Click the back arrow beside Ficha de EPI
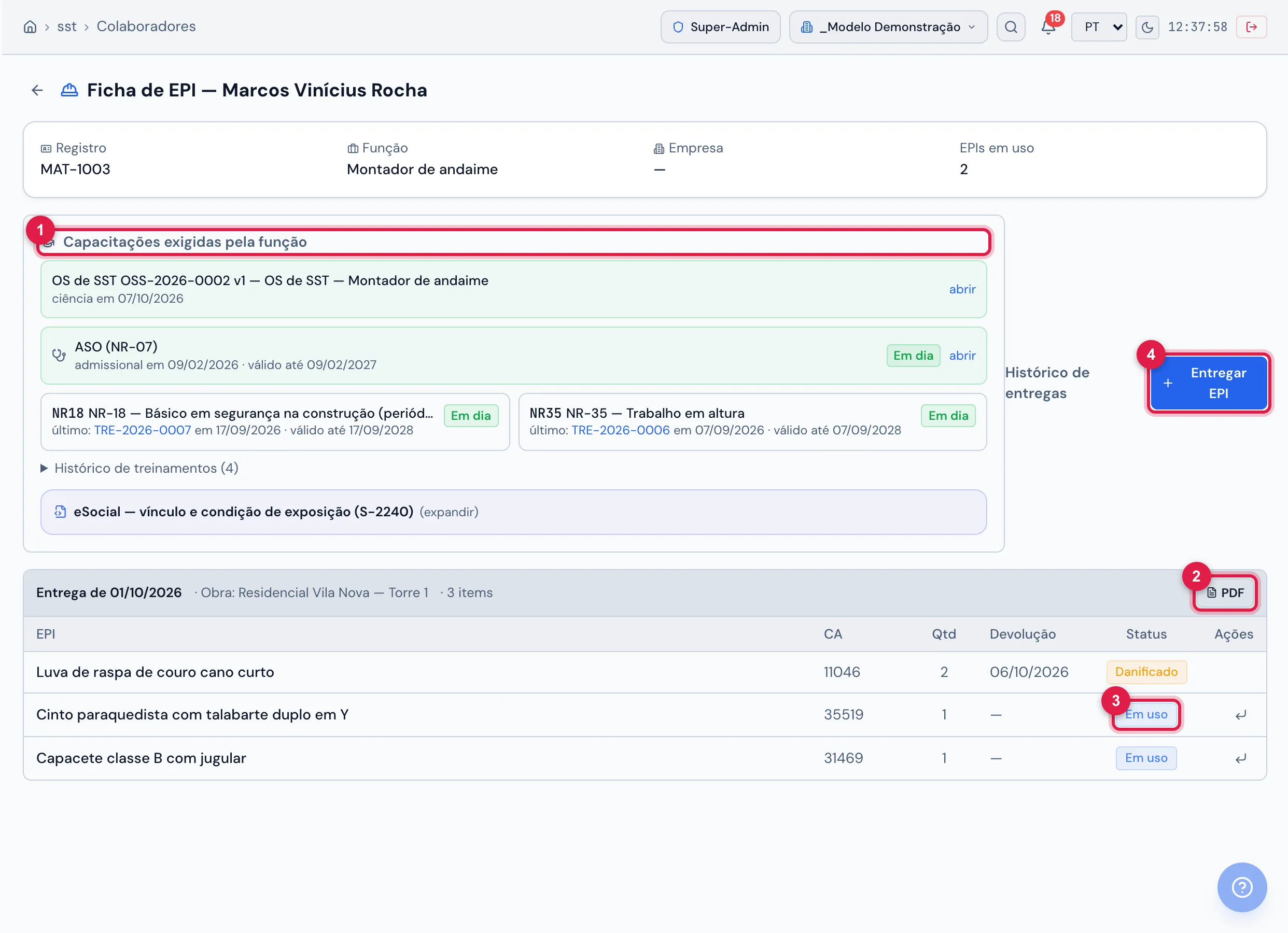The height and width of the screenshot is (933, 1288). click(x=37, y=90)
